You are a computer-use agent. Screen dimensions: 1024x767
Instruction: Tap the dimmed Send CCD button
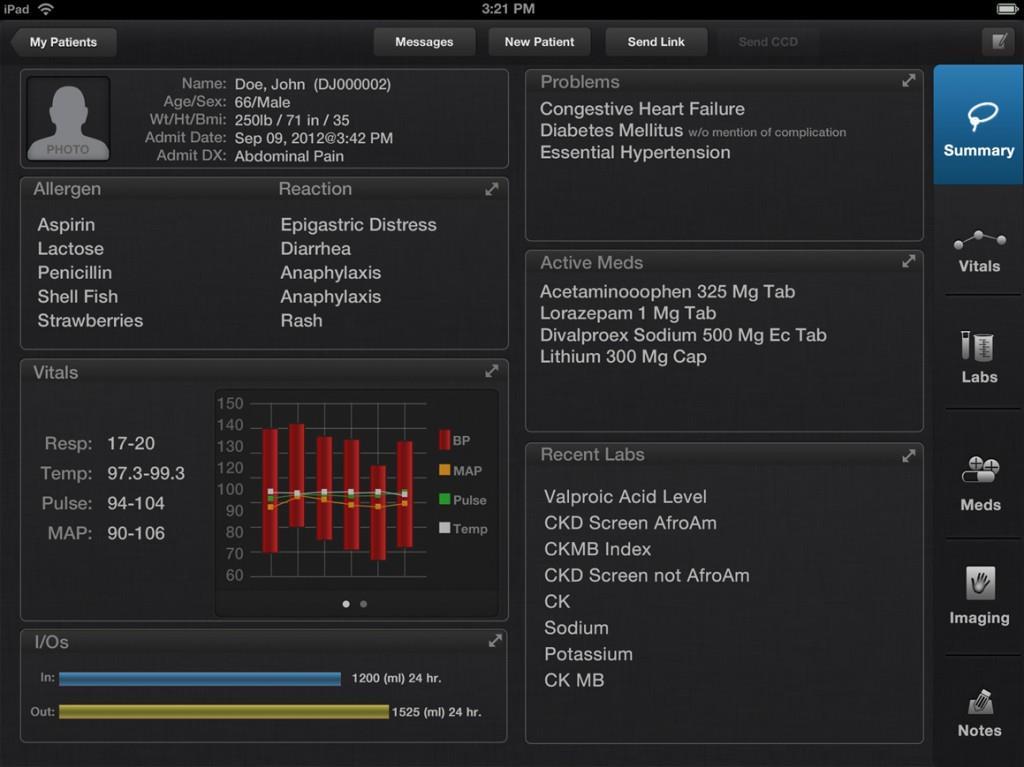pyautogui.click(x=768, y=42)
